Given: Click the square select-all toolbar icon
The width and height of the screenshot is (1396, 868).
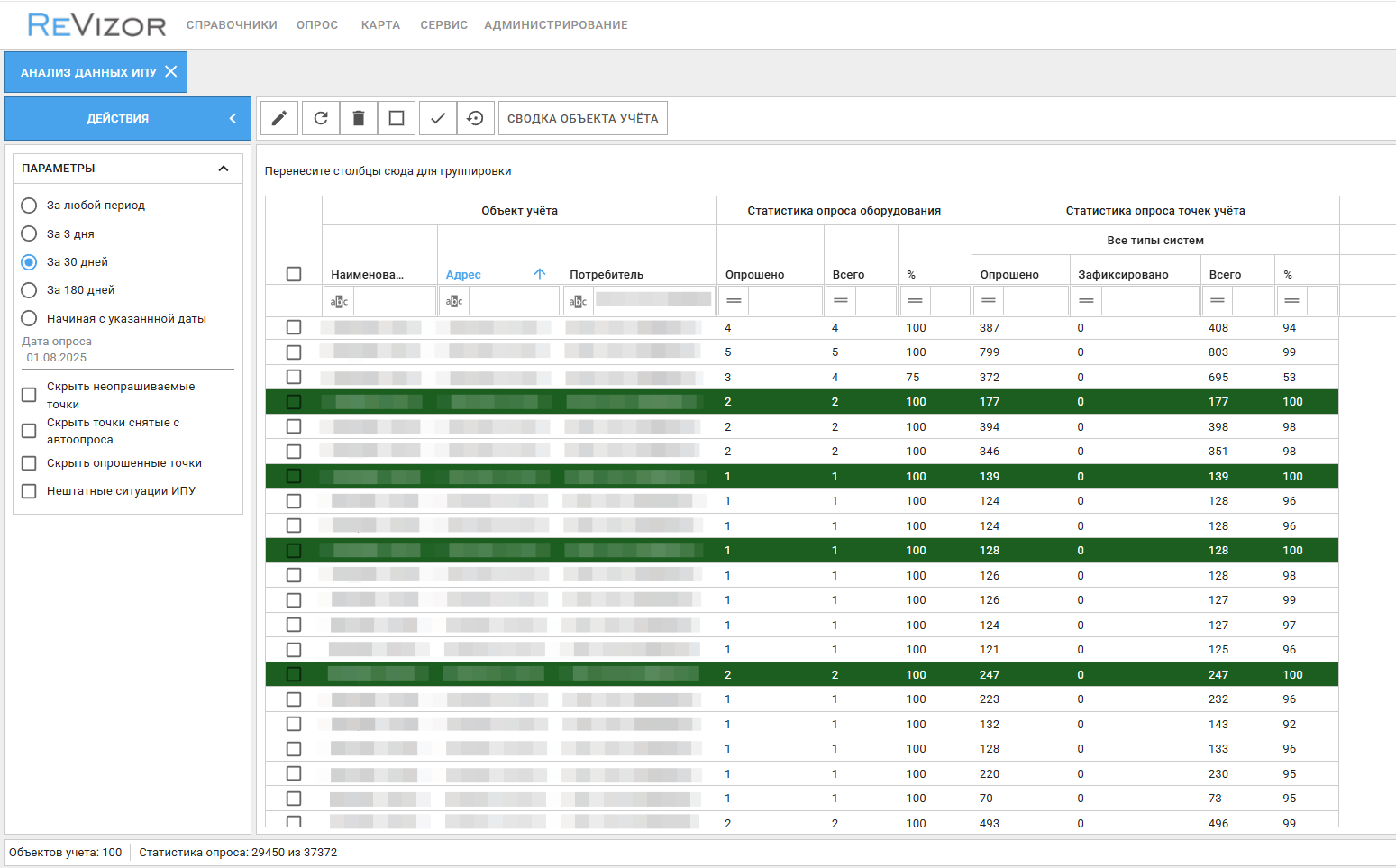Looking at the screenshot, I should tap(397, 118).
